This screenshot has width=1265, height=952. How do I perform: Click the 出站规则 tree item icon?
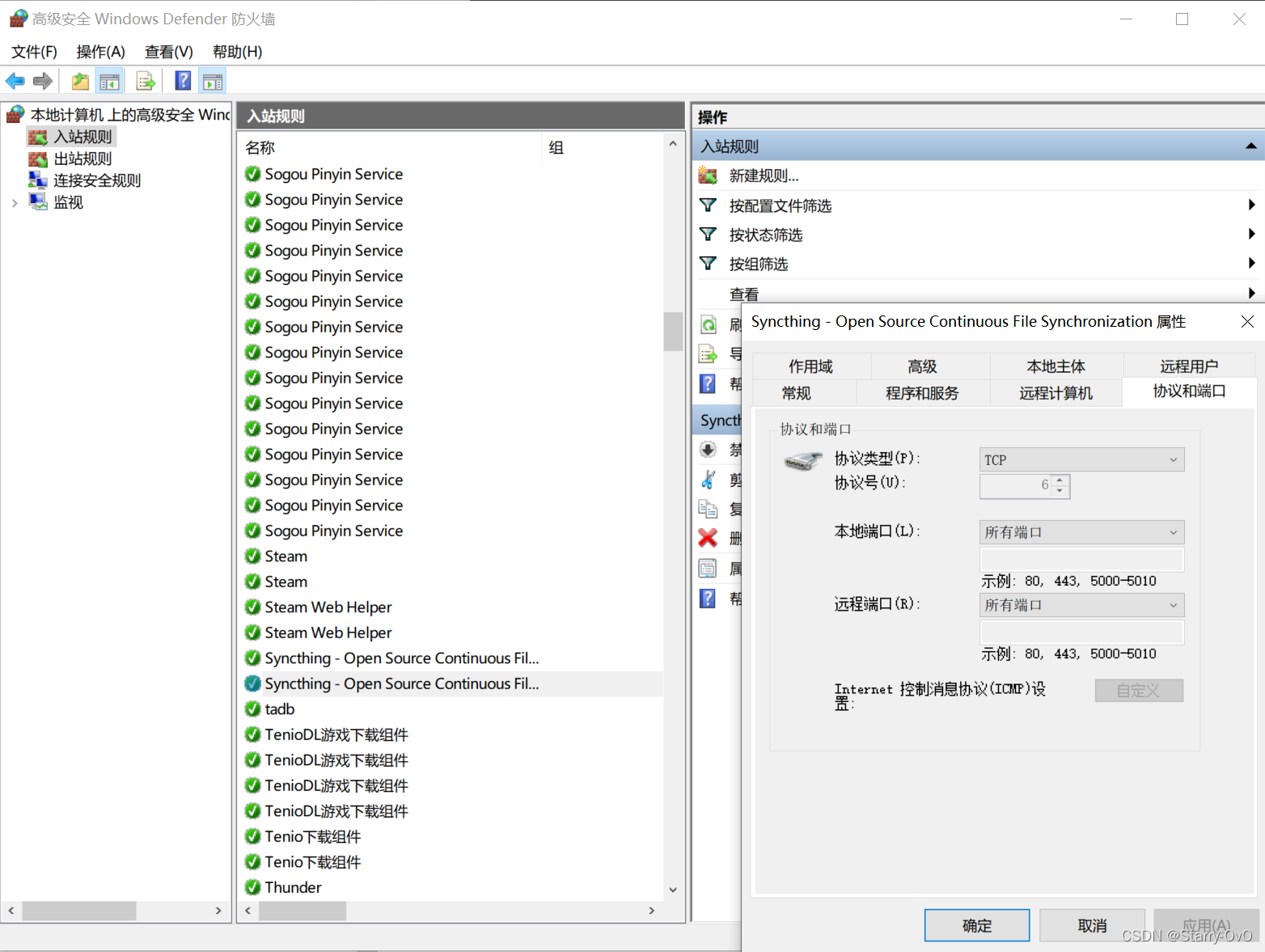click(38, 159)
